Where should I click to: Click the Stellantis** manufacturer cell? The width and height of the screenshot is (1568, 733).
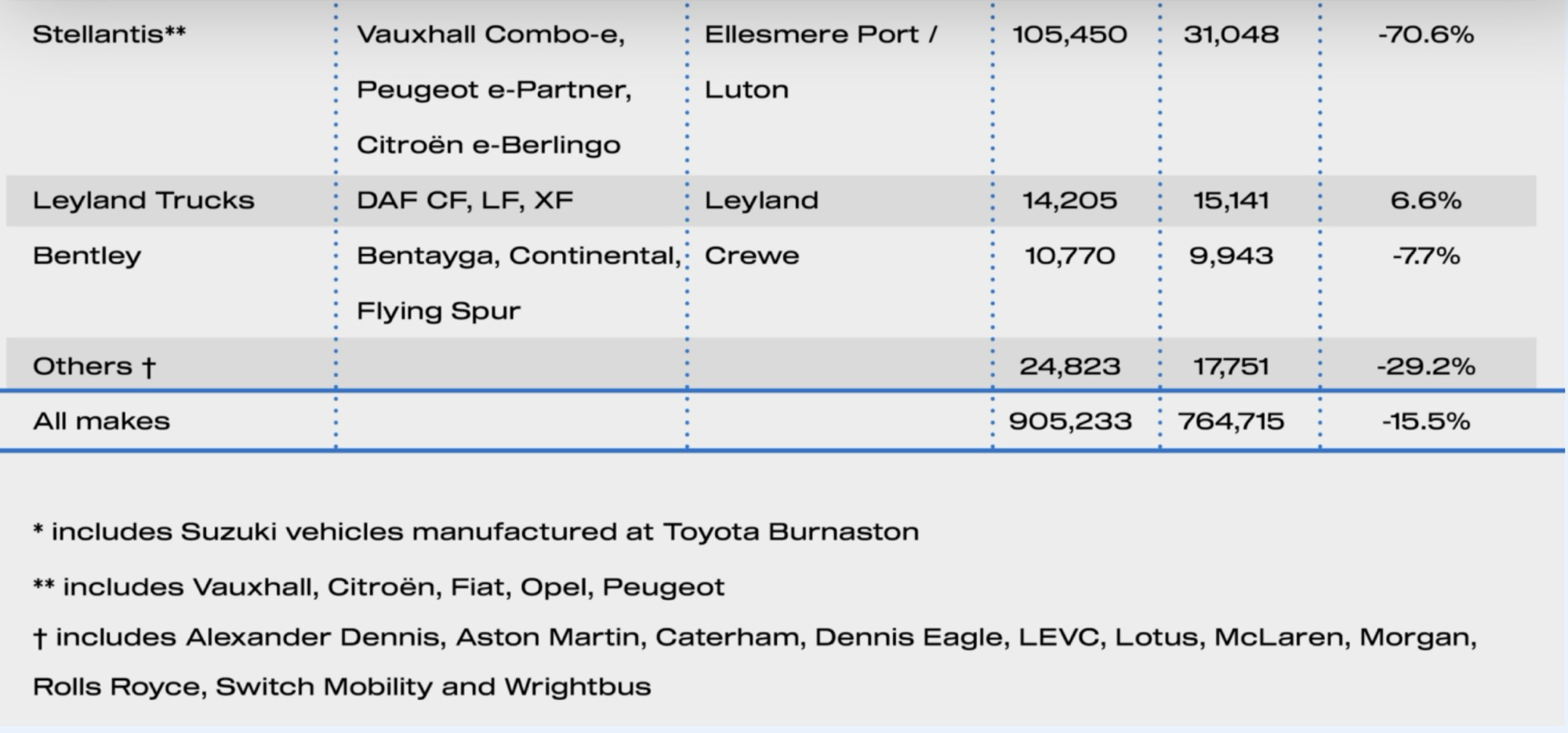pyautogui.click(x=109, y=34)
